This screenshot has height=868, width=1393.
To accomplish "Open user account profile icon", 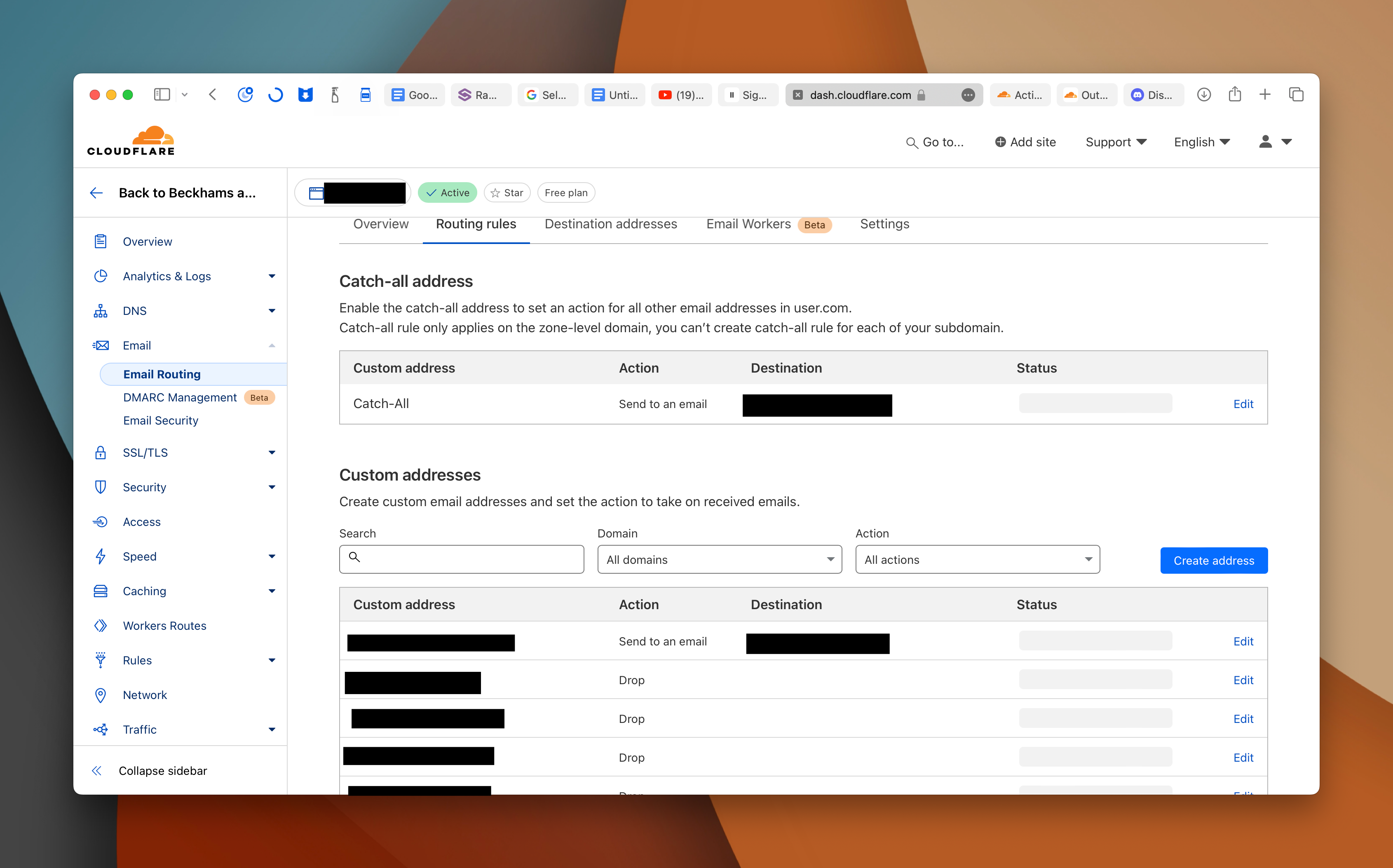I will pyautogui.click(x=1265, y=142).
